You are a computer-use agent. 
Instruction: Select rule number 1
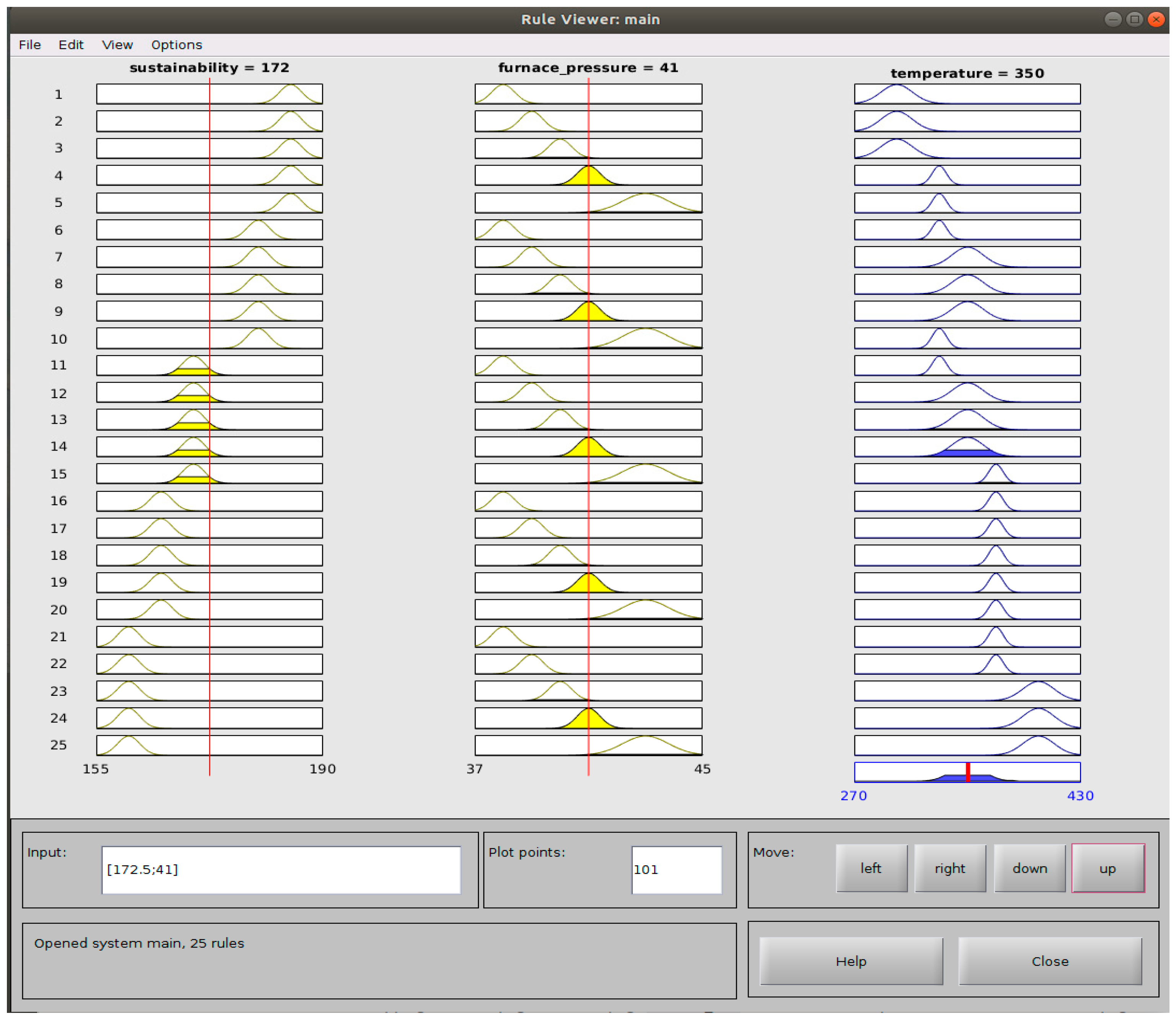(x=58, y=94)
